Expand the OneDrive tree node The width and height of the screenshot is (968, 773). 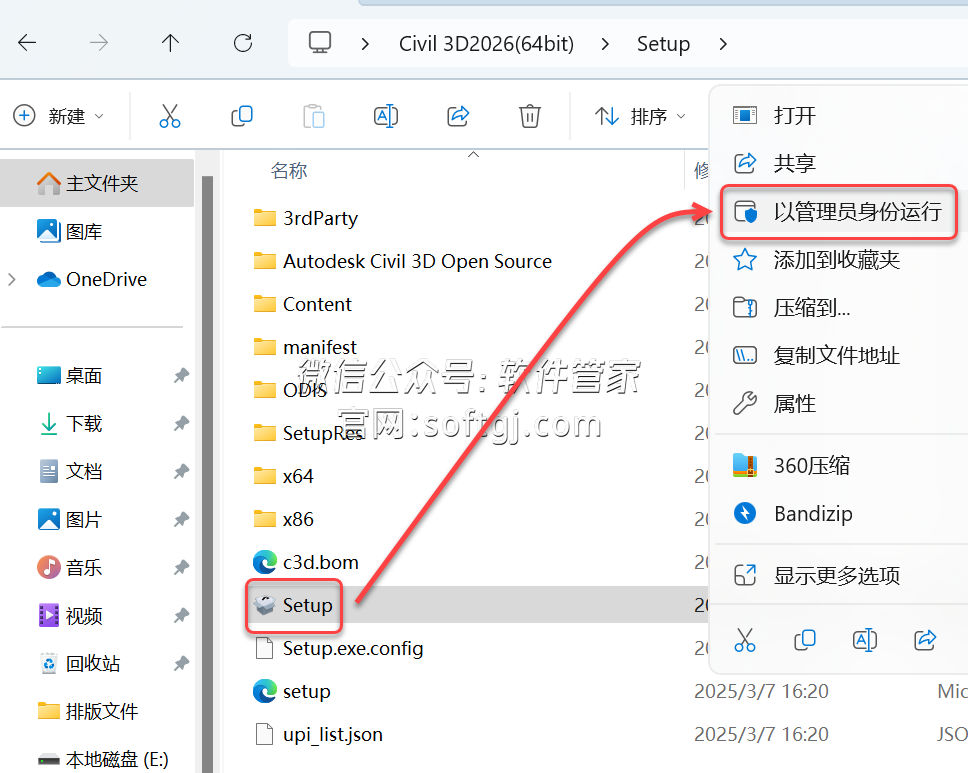(12, 280)
